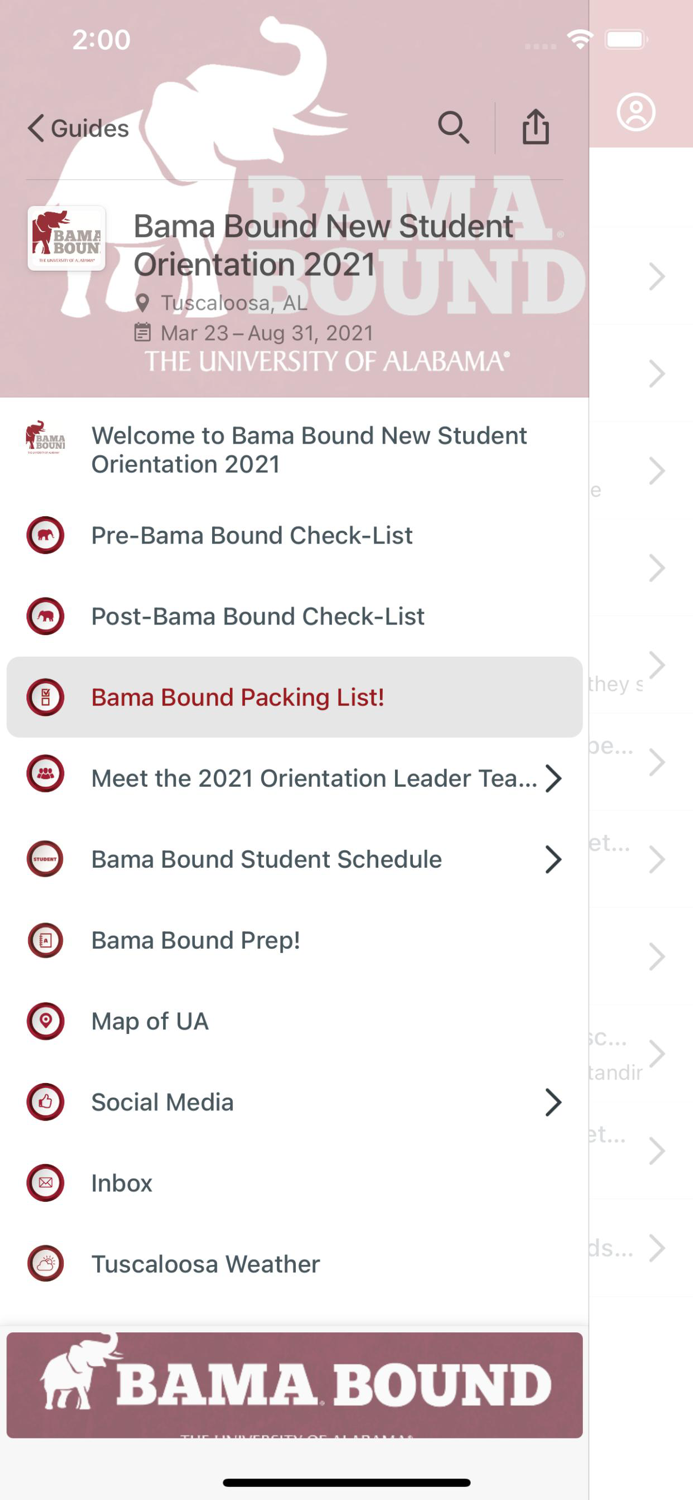Tap the Bama Bound Prep document icon
This screenshot has width=693, height=1500.
click(45, 940)
